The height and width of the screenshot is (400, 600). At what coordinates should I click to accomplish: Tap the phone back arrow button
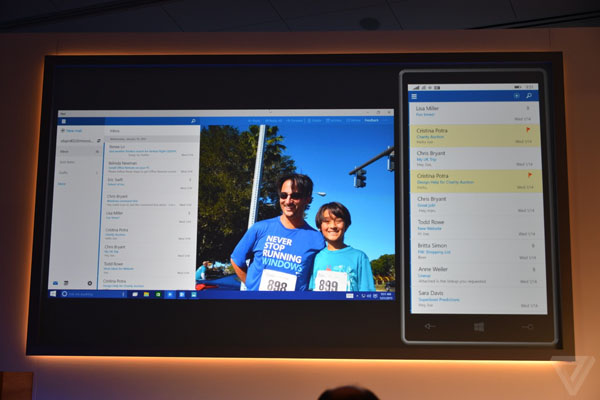[x=430, y=326]
